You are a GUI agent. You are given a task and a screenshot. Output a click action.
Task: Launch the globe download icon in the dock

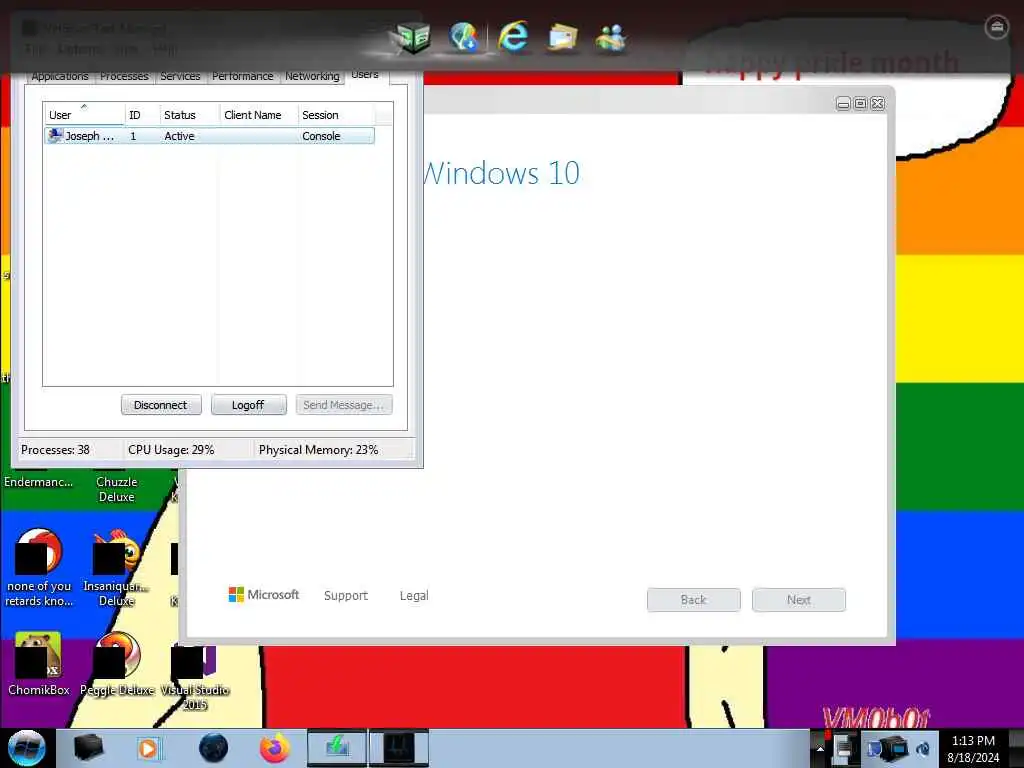coord(464,37)
